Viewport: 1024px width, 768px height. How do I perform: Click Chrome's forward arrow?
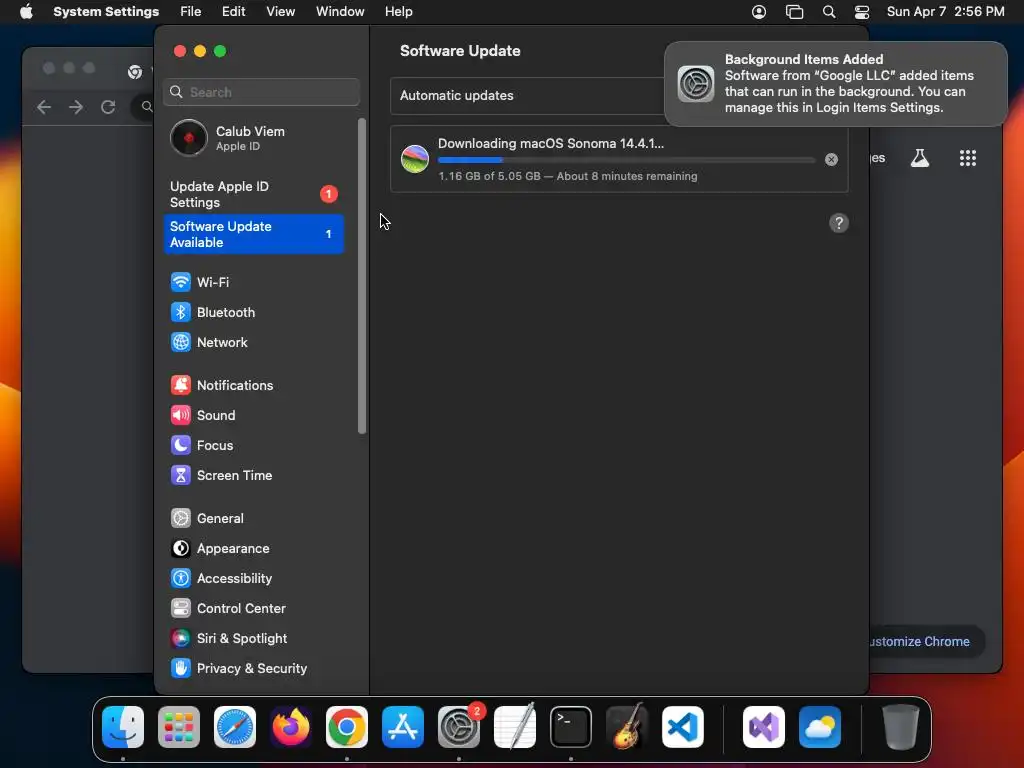[76, 107]
